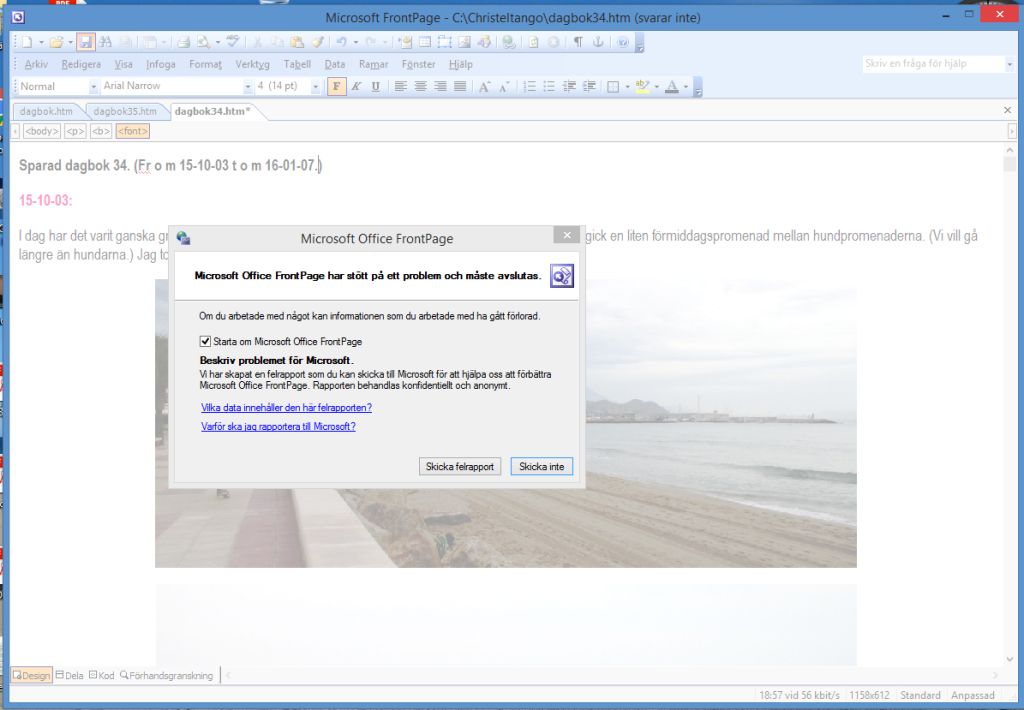Click the Insert Hyperlink globe icon
This screenshot has width=1024, height=710.
pyautogui.click(x=509, y=42)
